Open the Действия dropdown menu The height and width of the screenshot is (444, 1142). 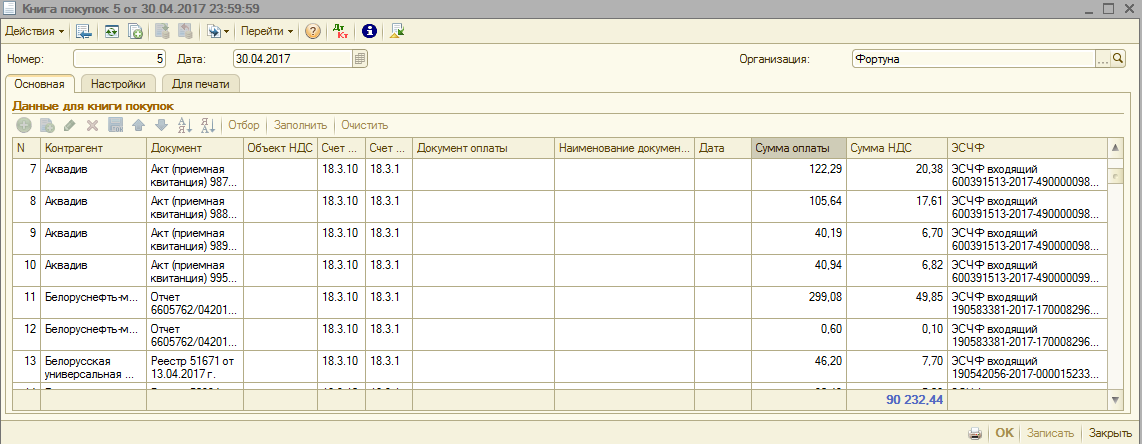pyautogui.click(x=35, y=31)
